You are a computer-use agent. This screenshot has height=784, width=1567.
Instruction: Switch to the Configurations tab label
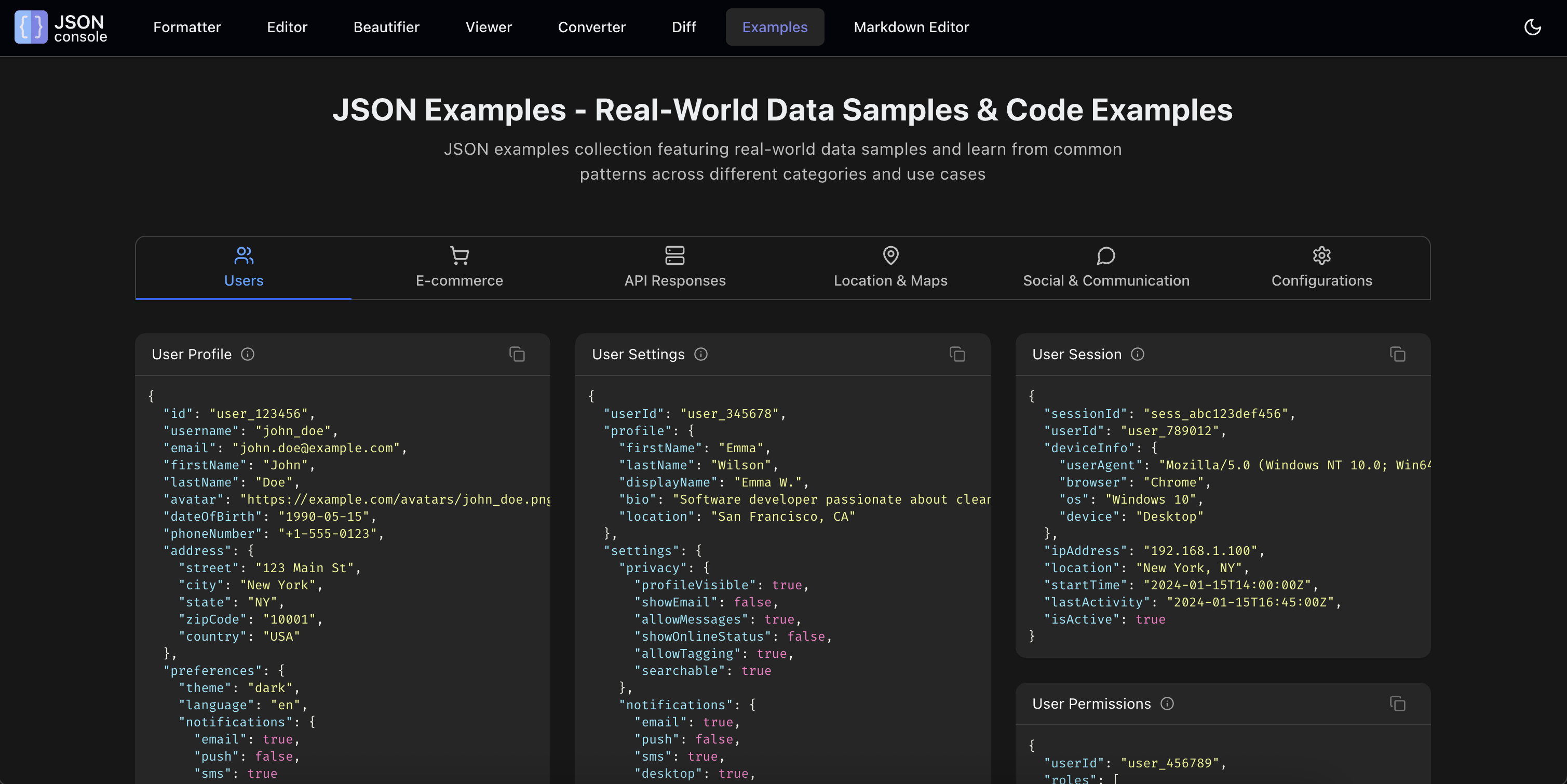pyautogui.click(x=1321, y=280)
